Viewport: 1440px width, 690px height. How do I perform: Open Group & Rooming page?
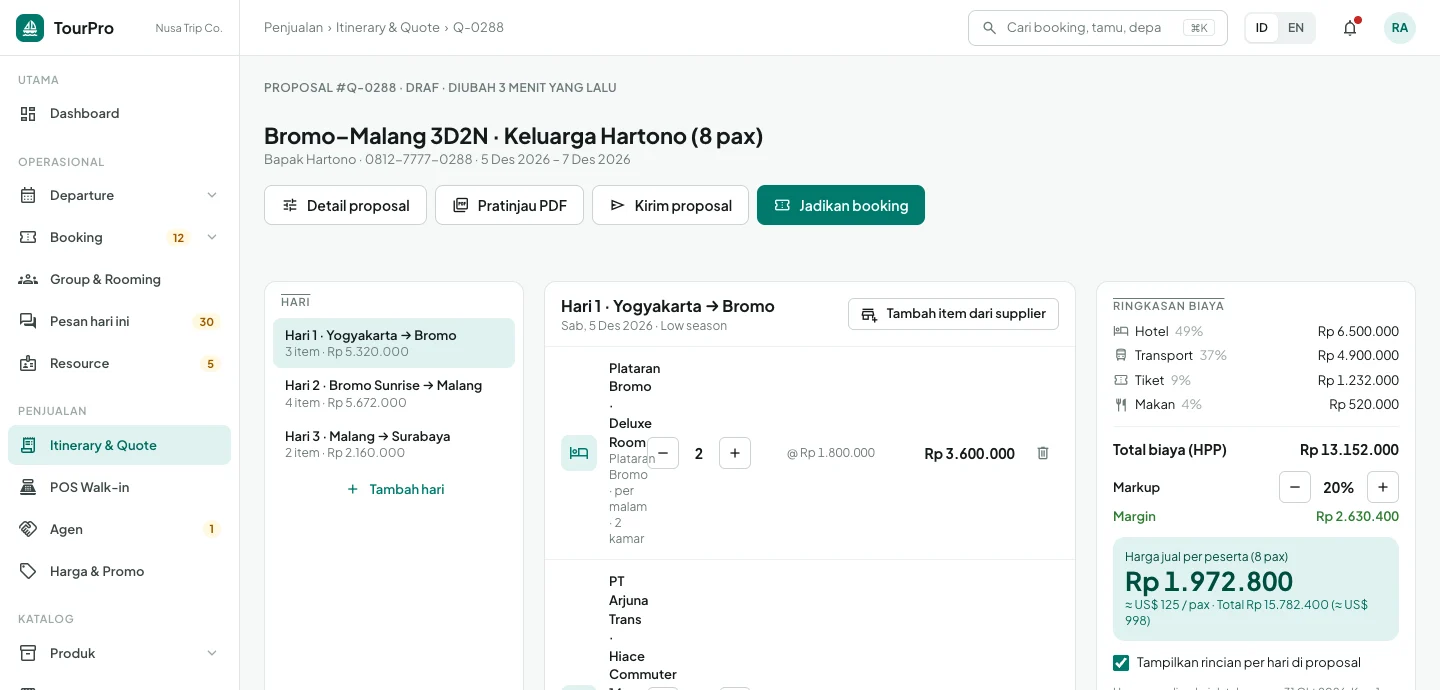click(x=119, y=279)
